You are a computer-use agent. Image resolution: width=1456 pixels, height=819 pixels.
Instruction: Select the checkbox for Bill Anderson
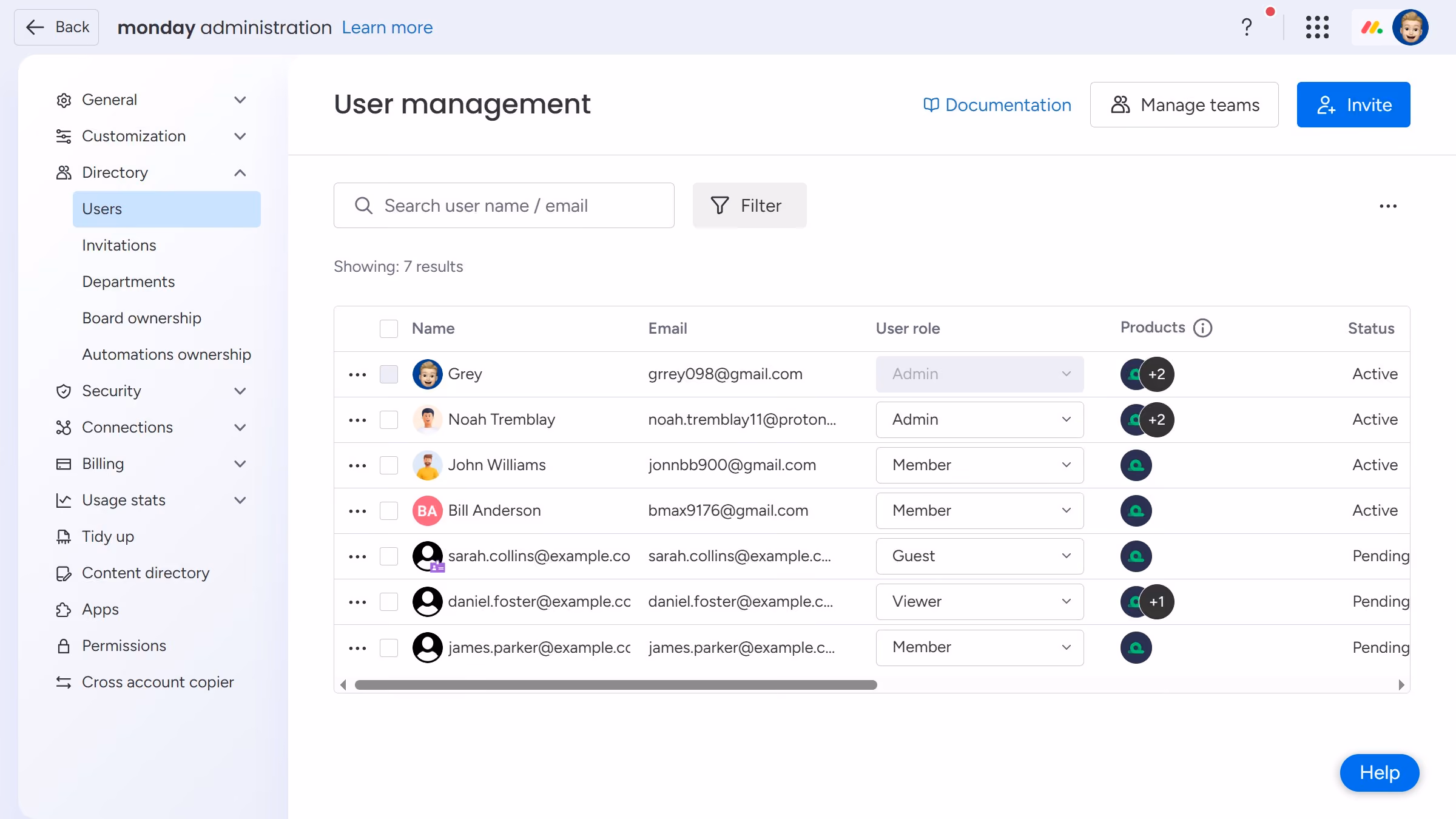pos(389,511)
